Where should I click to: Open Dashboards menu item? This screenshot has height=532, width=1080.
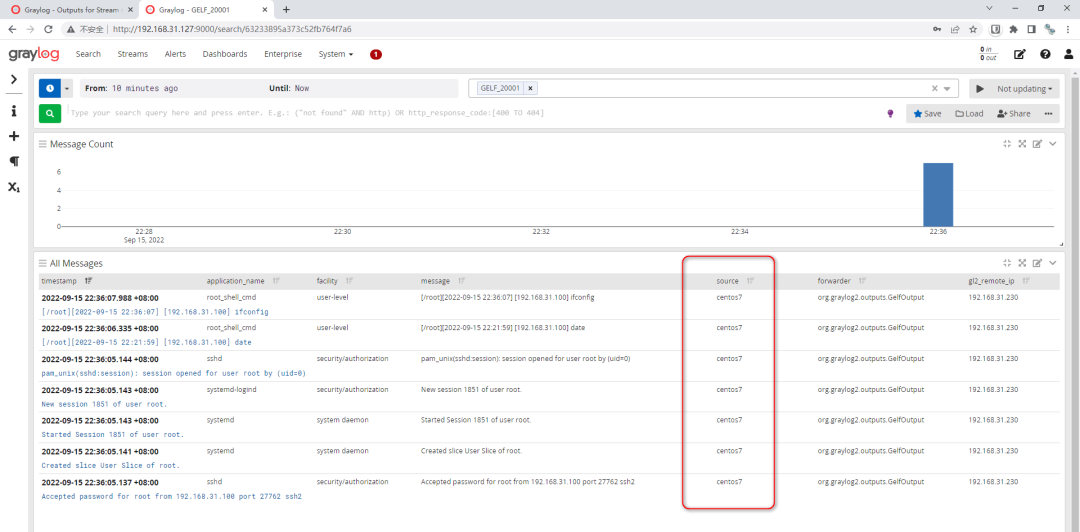click(x=225, y=54)
